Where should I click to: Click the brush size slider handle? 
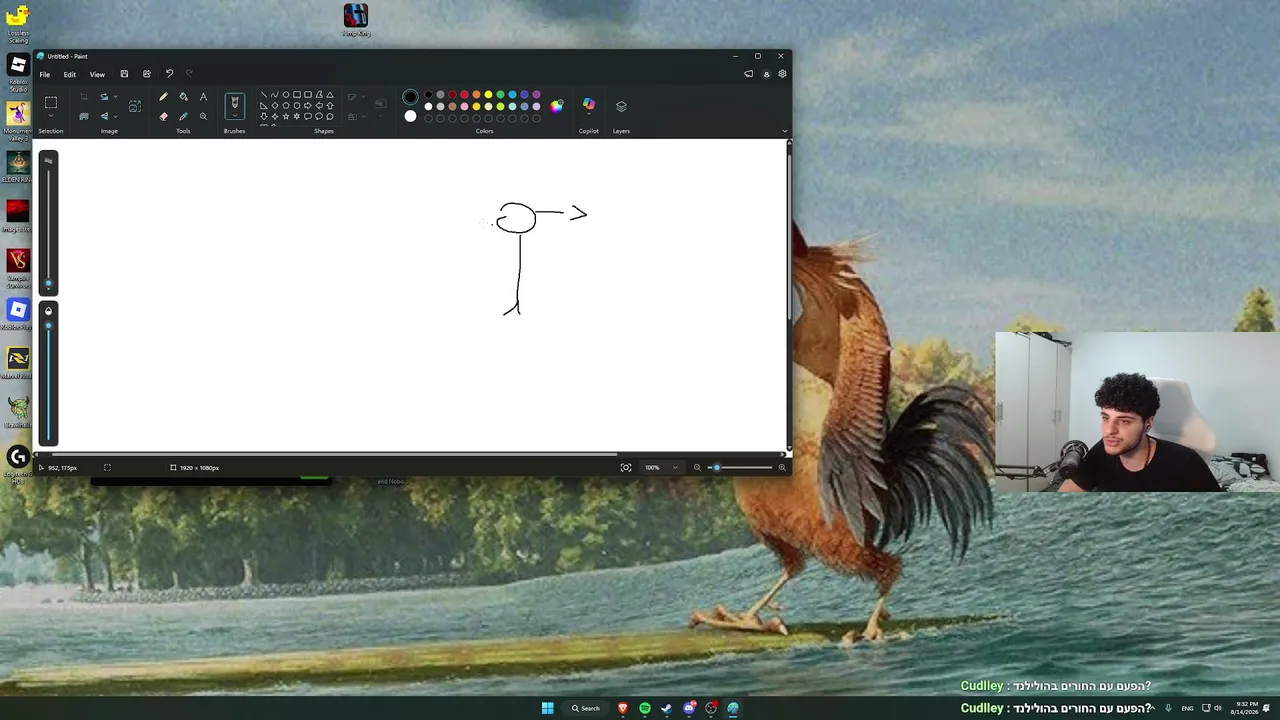click(48, 283)
